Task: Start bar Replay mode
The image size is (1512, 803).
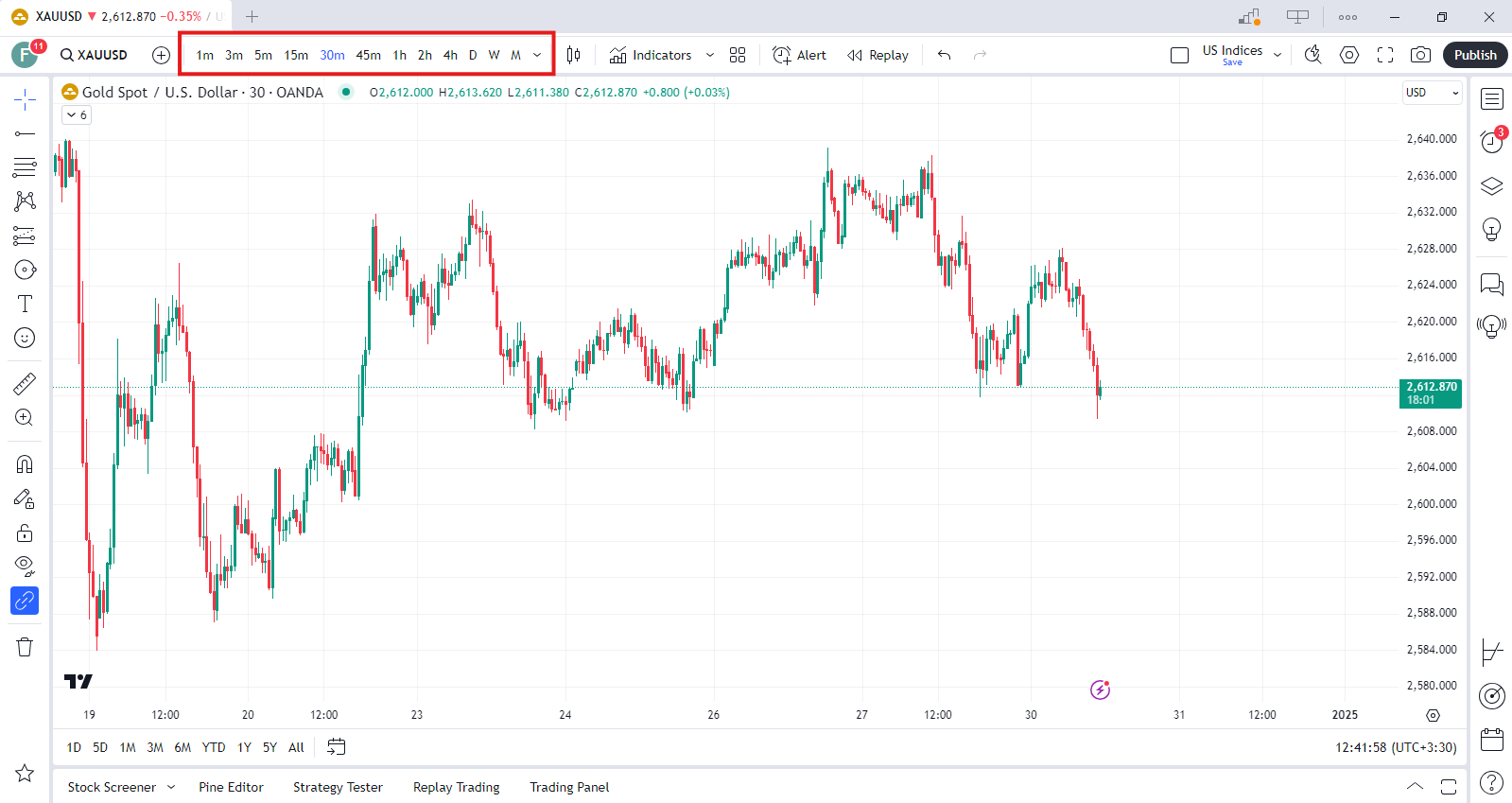Action: tap(878, 55)
